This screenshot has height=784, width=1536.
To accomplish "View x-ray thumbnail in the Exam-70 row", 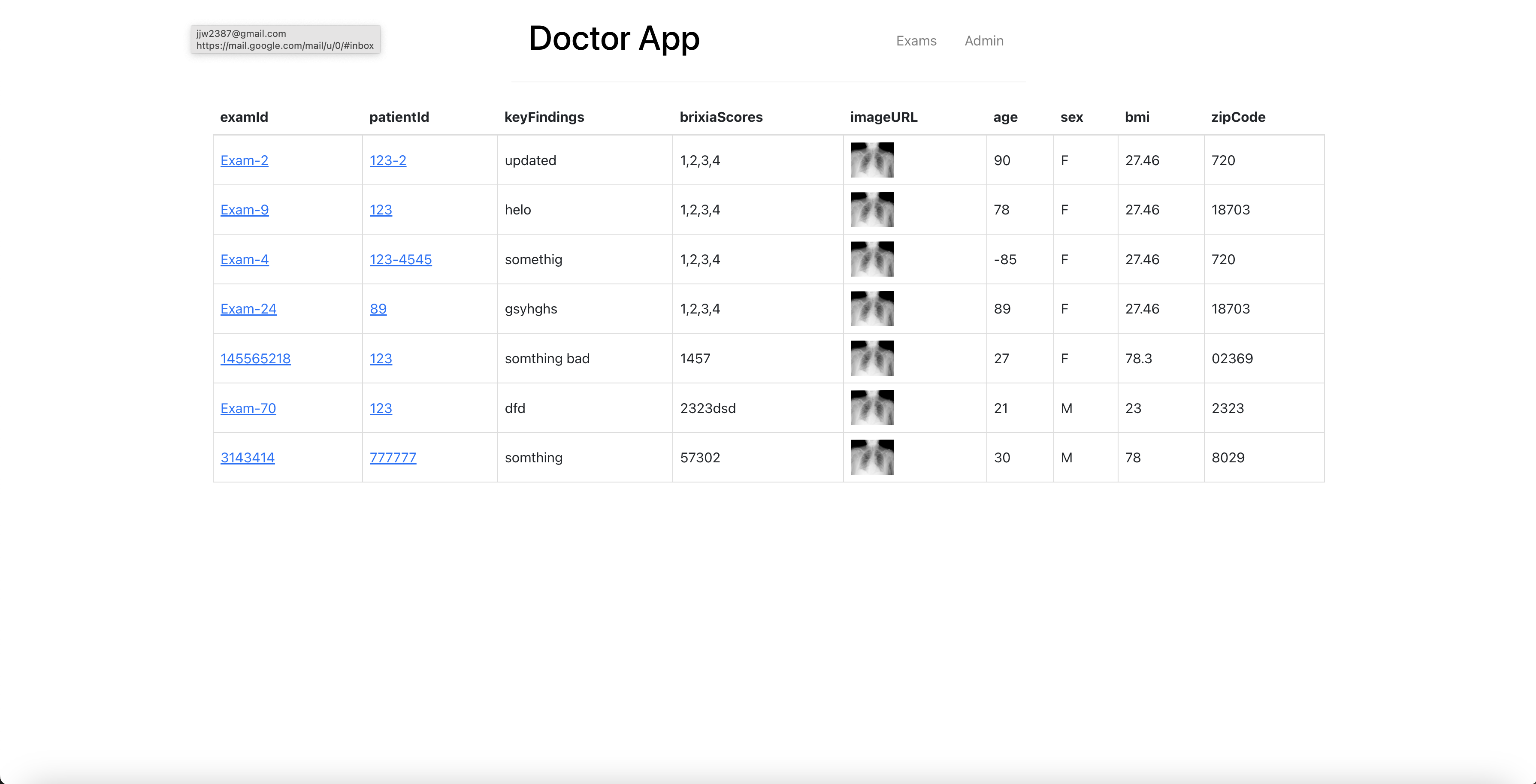I will tap(871, 408).
